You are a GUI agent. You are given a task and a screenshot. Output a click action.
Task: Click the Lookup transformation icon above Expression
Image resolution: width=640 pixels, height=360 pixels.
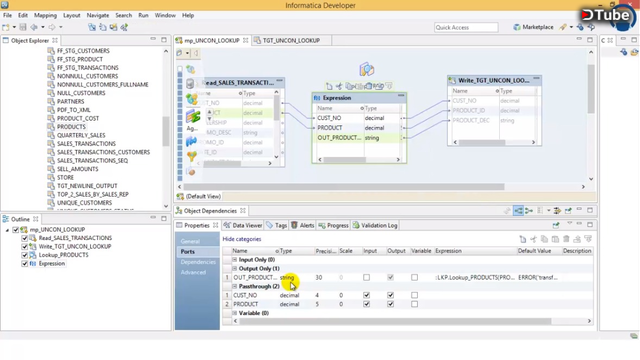367,69
